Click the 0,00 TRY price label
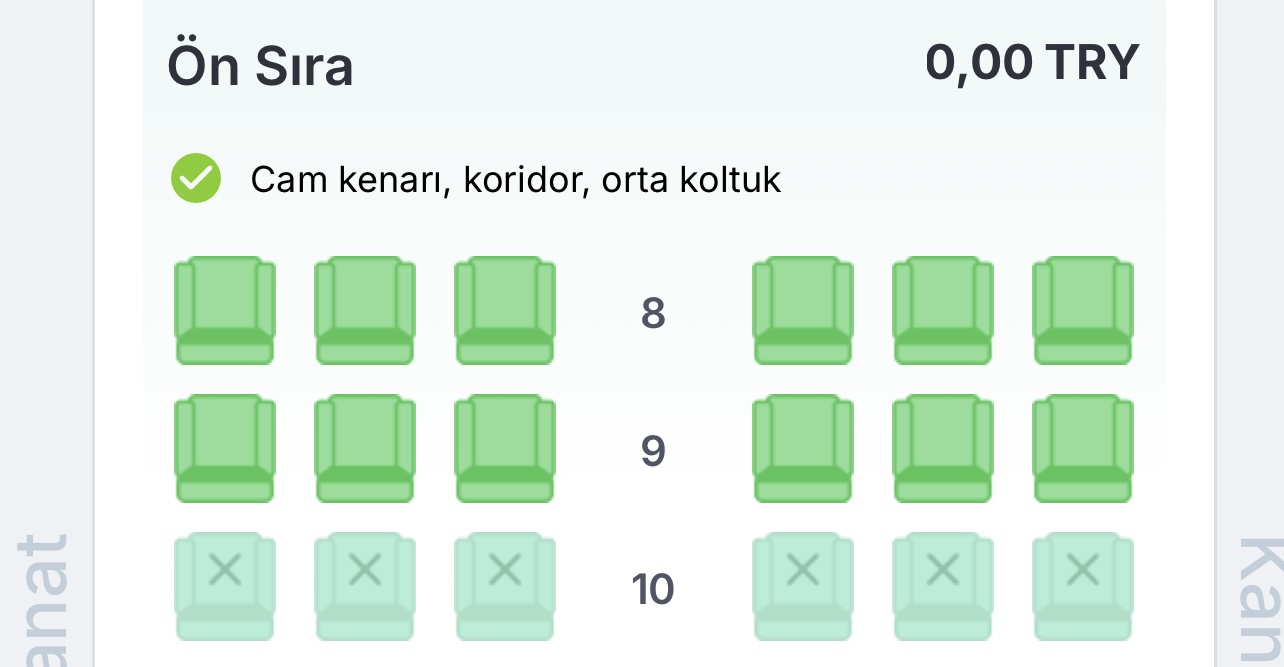 (1031, 63)
